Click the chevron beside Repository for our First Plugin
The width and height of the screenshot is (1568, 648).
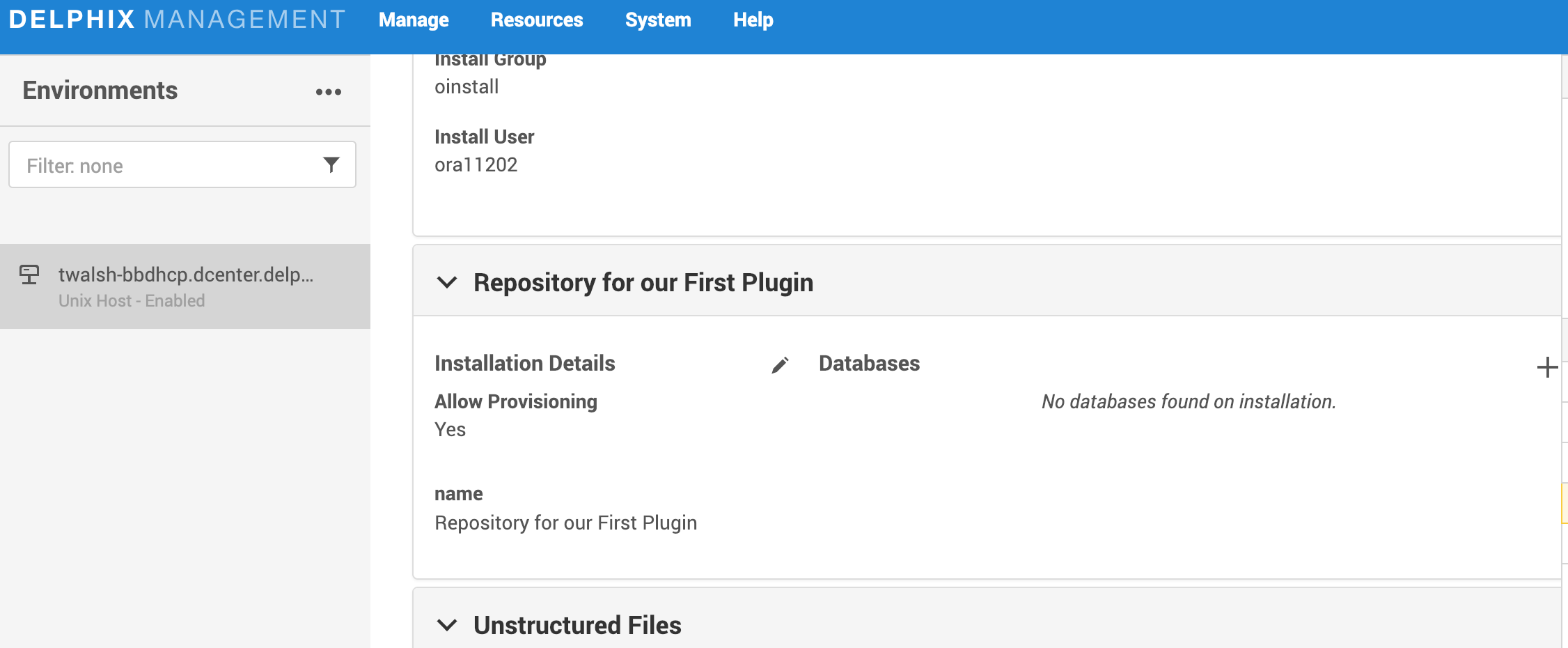tap(447, 283)
